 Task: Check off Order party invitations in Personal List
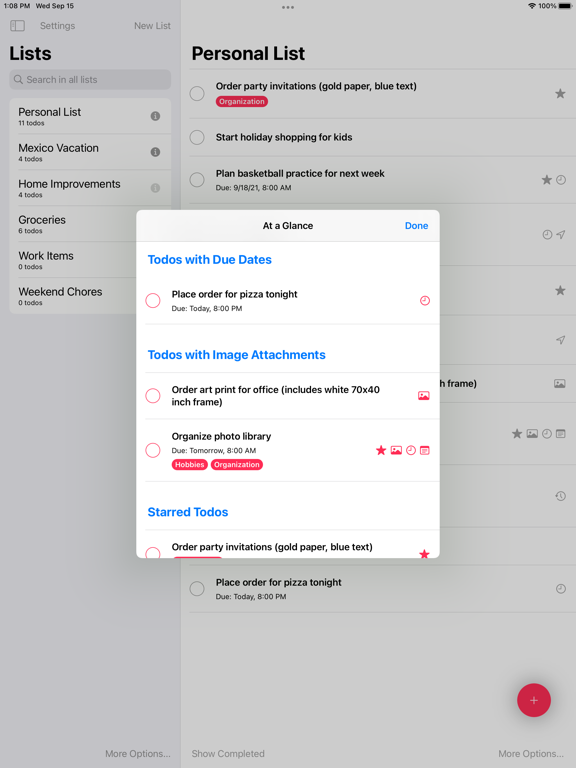(x=197, y=94)
